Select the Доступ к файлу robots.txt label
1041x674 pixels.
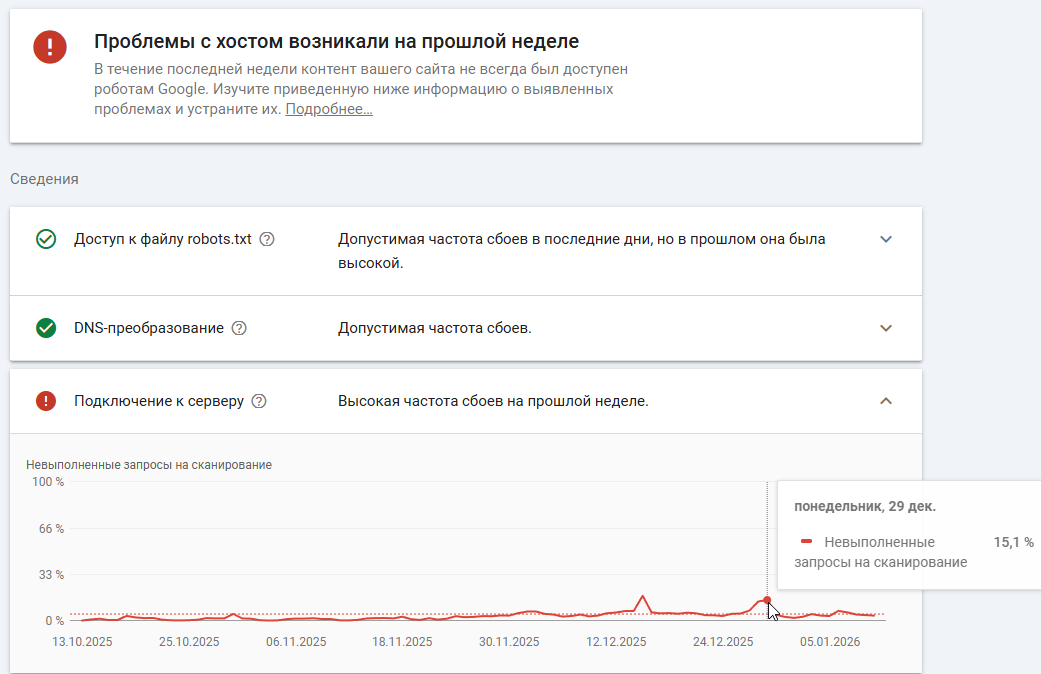point(163,239)
